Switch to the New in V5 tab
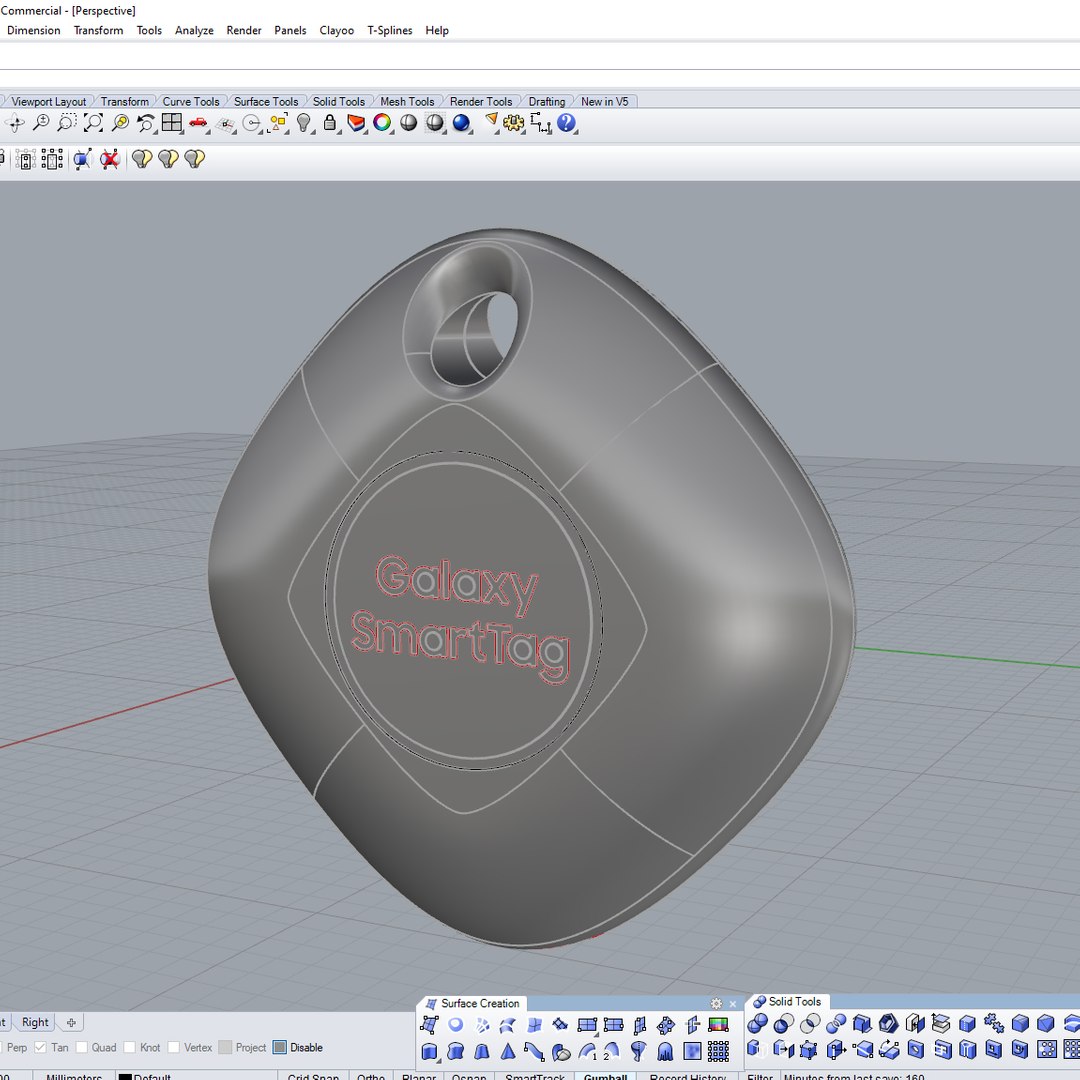 [x=605, y=101]
